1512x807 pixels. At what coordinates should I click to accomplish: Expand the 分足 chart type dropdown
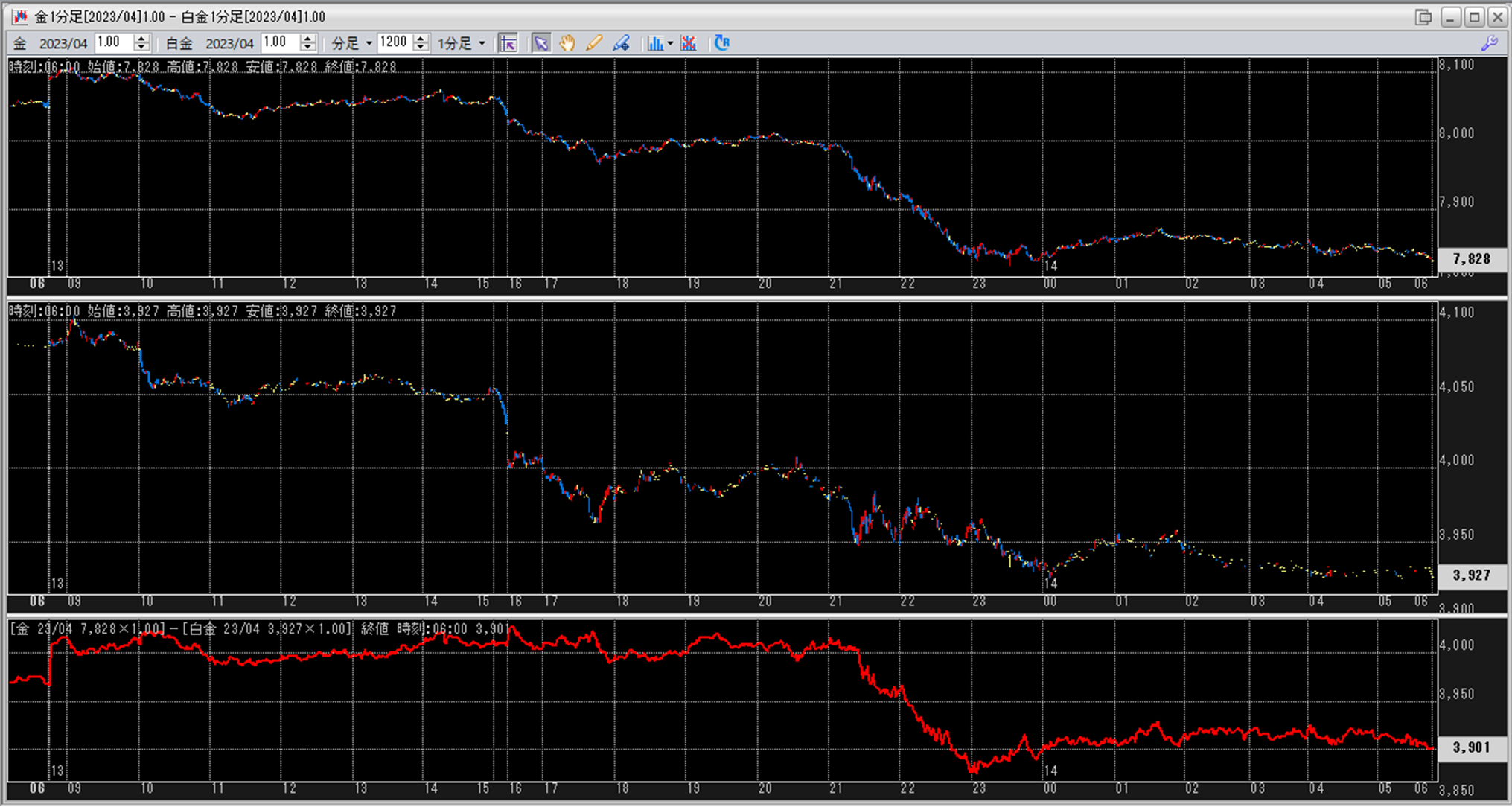(x=369, y=43)
